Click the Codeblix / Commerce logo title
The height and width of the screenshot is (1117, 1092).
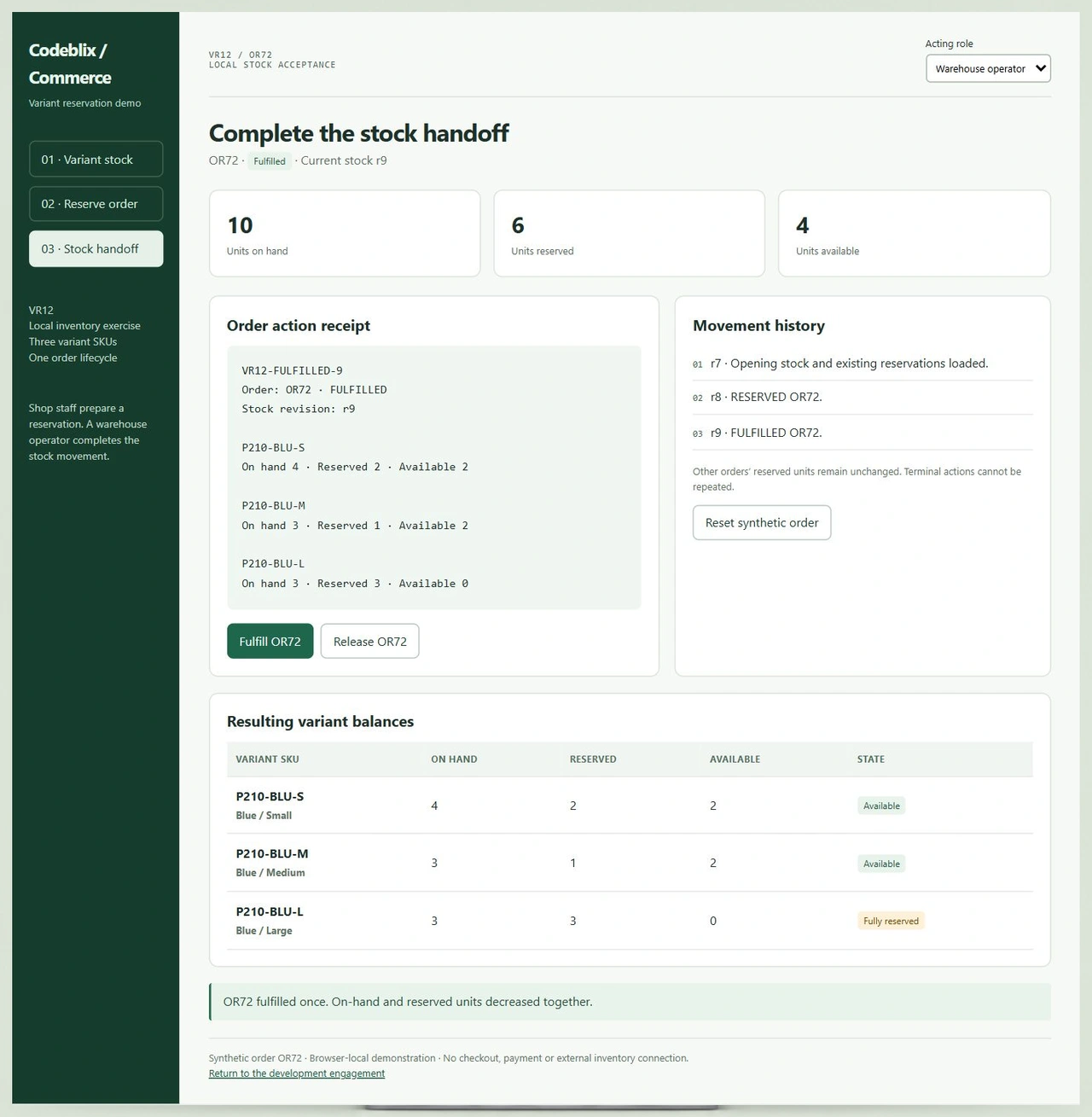click(x=70, y=64)
